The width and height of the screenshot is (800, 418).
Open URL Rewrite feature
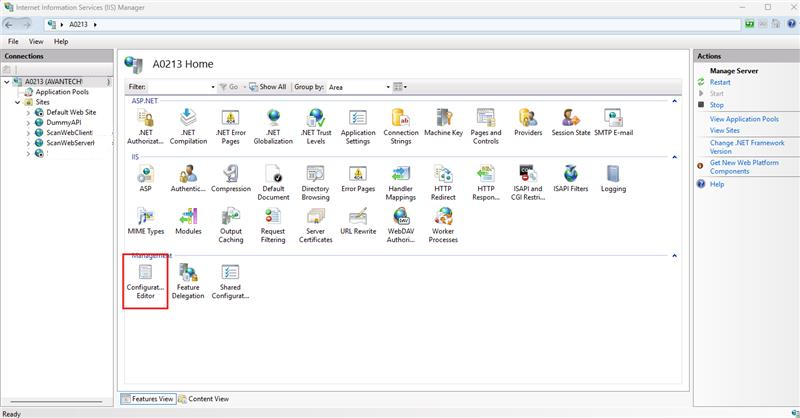point(358,221)
